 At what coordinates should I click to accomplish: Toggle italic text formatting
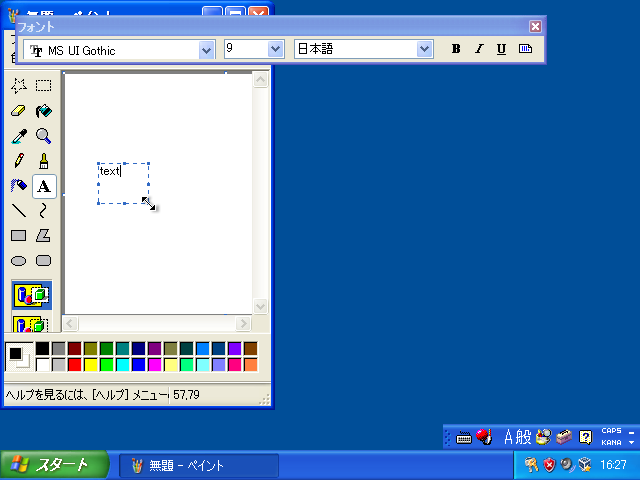pyautogui.click(x=478, y=49)
